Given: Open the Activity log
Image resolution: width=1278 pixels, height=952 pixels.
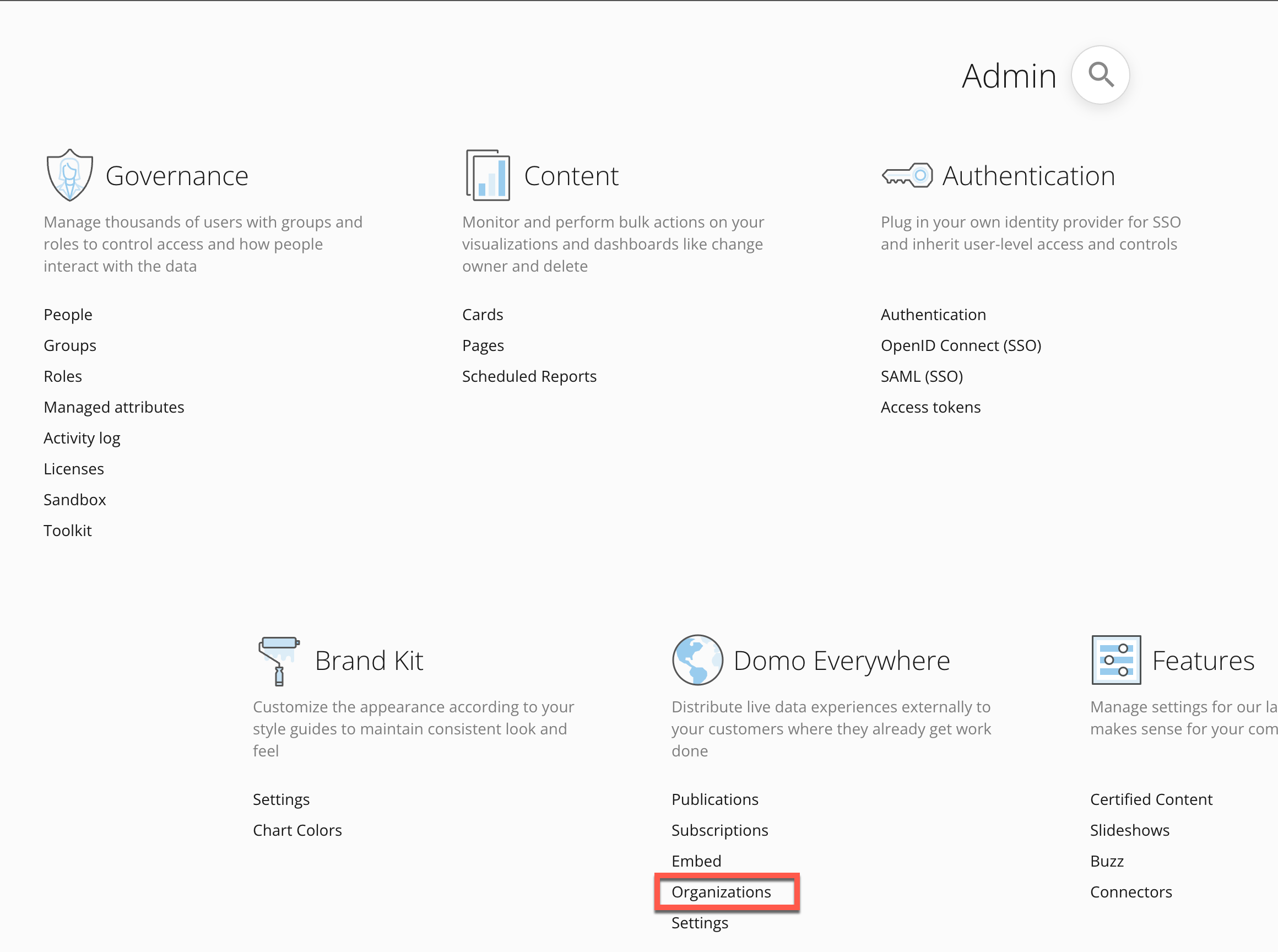Looking at the screenshot, I should click(81, 438).
